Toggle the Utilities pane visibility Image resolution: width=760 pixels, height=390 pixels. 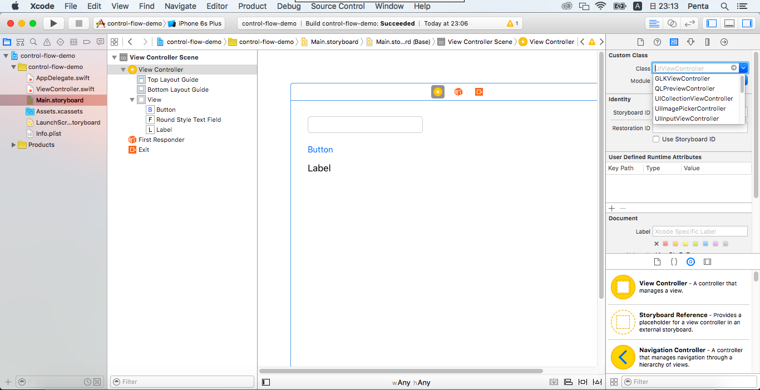746,23
